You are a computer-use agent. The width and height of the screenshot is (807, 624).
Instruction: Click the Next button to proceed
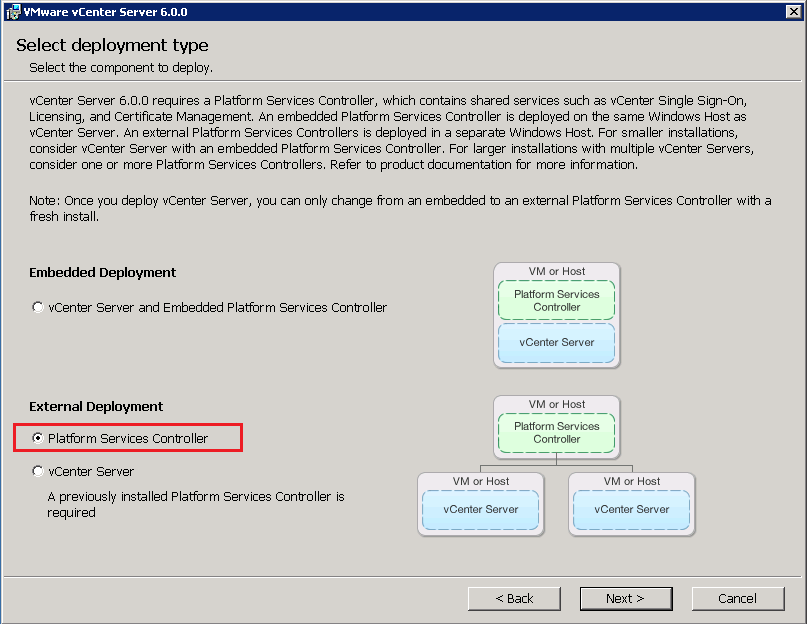626,598
